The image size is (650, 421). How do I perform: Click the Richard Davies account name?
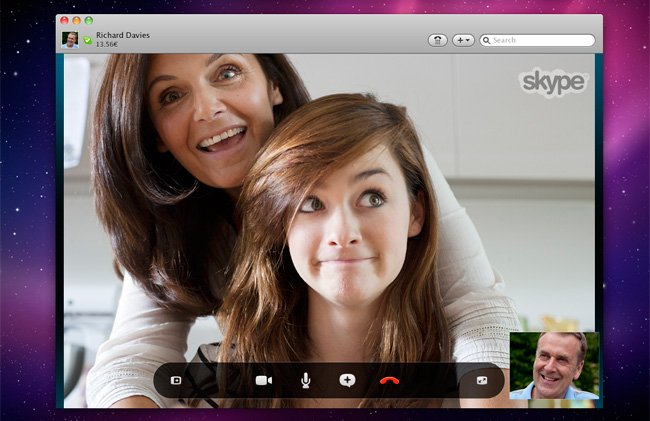(x=123, y=35)
